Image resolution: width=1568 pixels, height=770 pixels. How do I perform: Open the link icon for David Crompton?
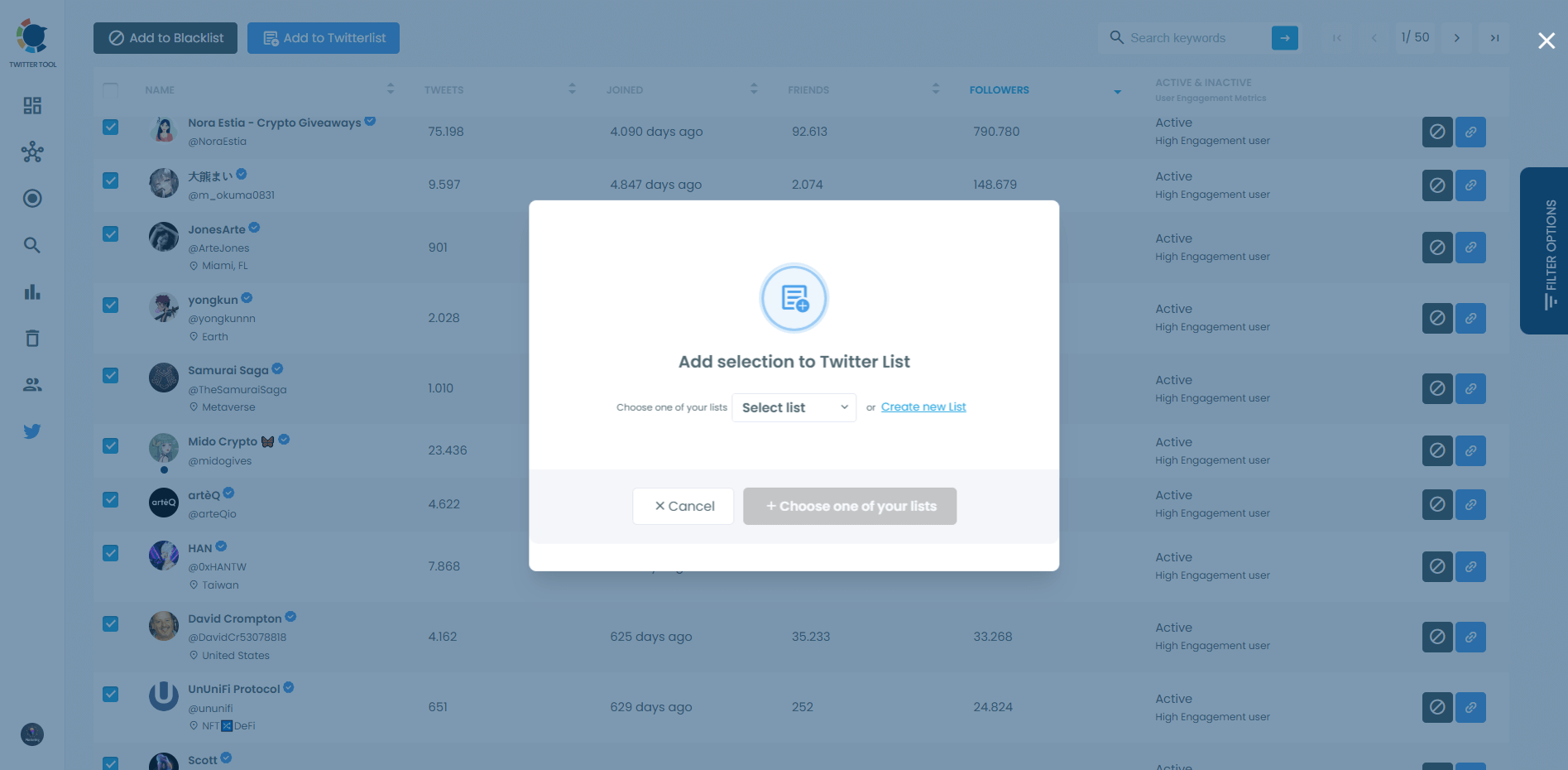click(x=1470, y=637)
